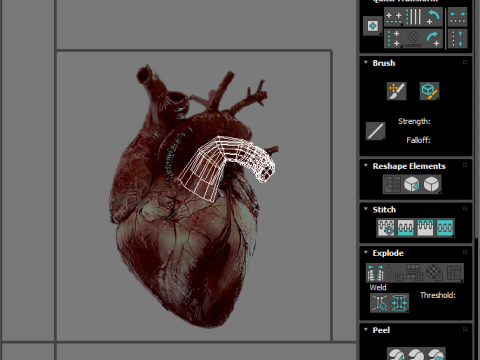Click Weld Selected Subobjects icon
Image resolution: width=480 pixels, height=360 pixels.
(399, 303)
